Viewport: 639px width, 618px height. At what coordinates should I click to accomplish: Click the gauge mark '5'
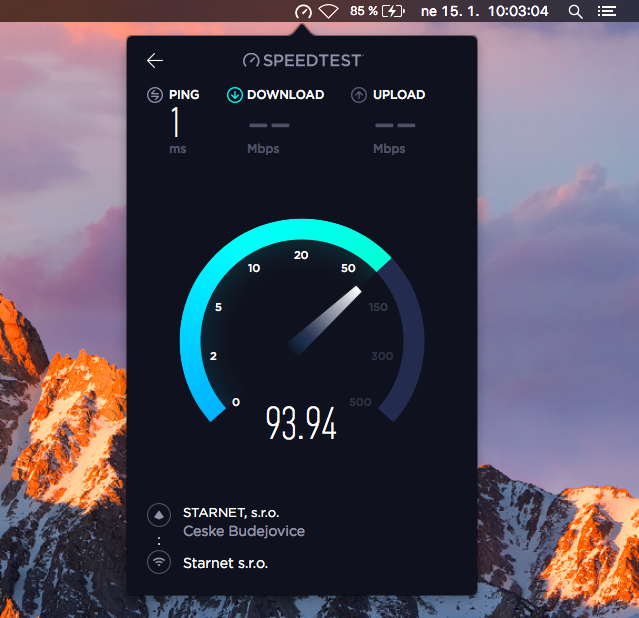pos(218,307)
